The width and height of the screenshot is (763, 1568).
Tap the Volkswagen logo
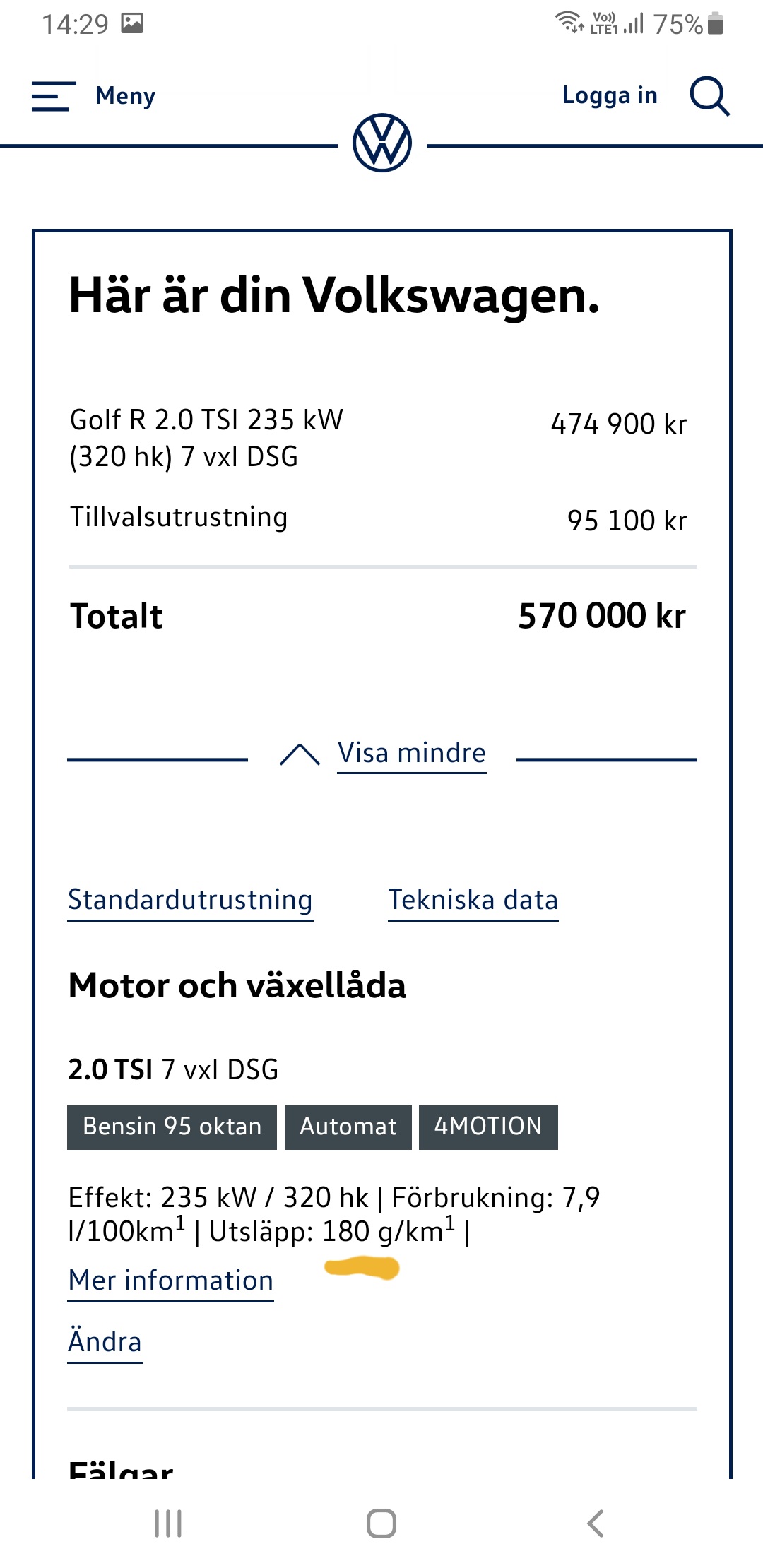coord(382,143)
